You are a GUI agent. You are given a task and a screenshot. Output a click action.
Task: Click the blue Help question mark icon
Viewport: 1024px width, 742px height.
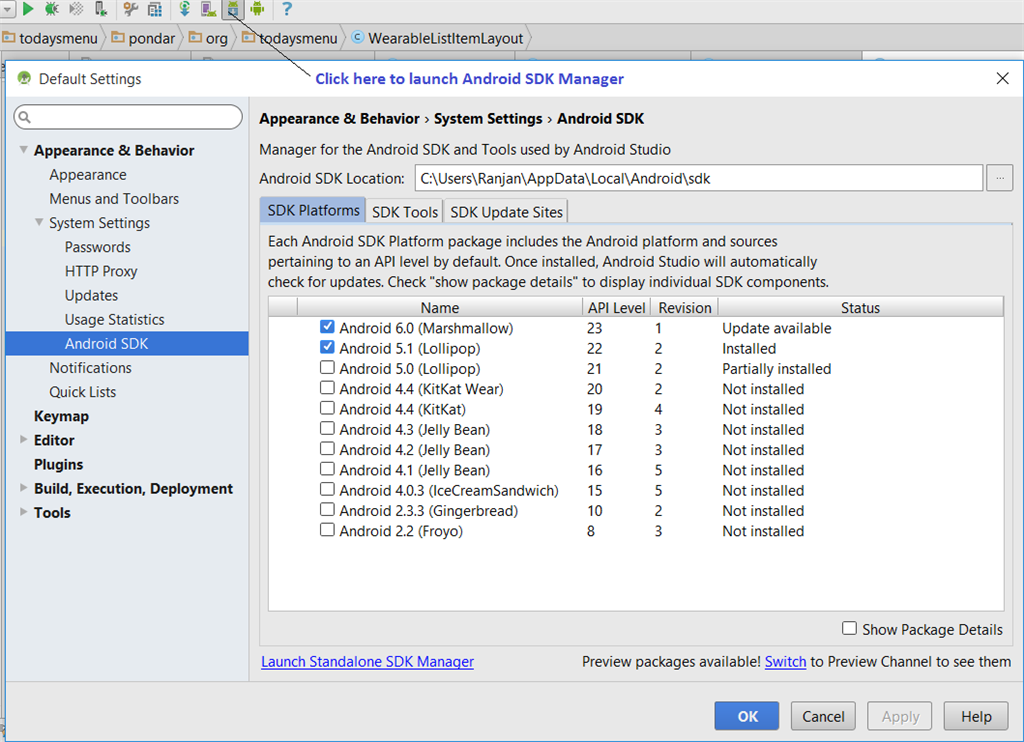point(287,9)
